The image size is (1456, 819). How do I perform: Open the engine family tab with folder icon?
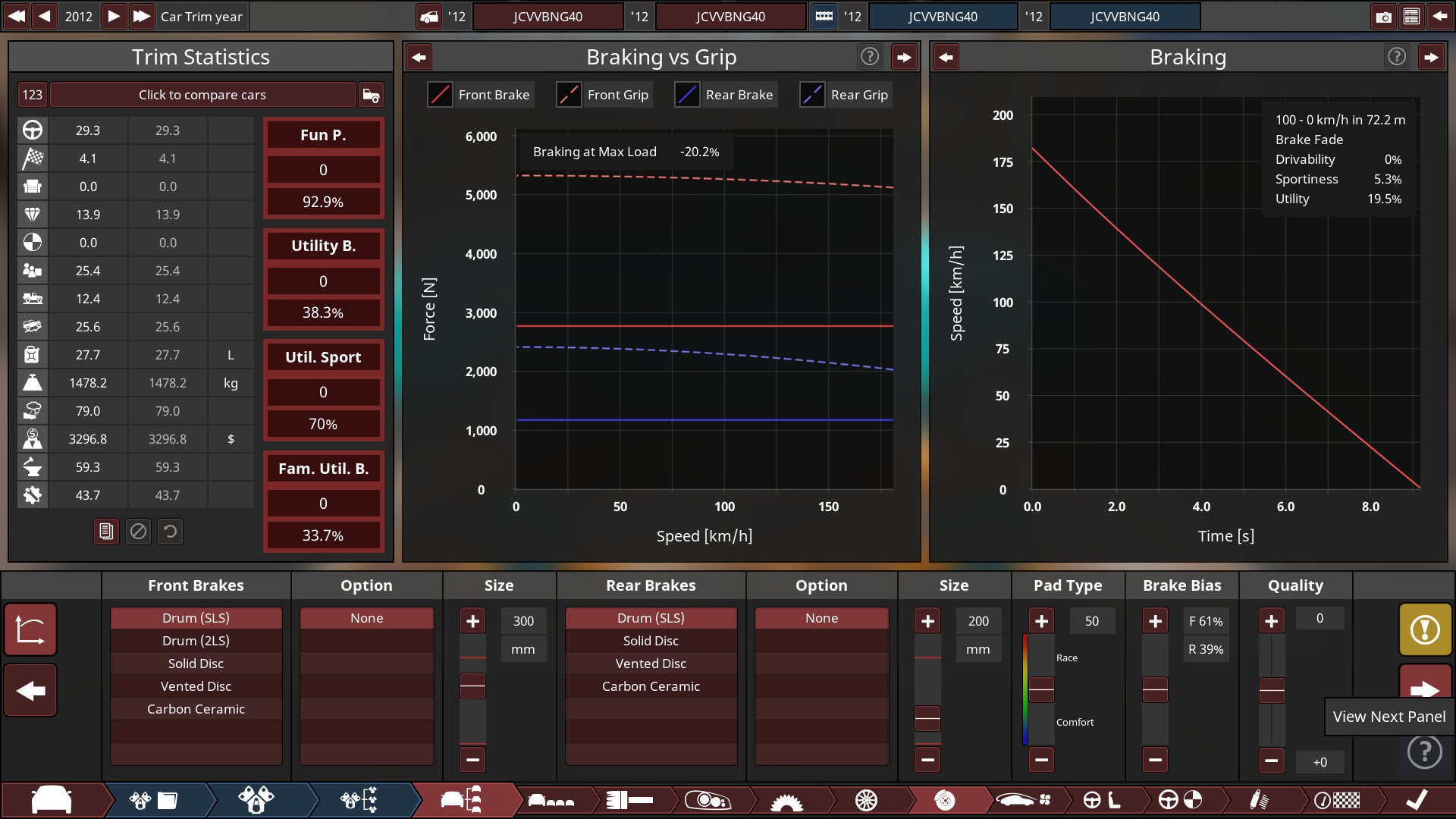coord(153,800)
